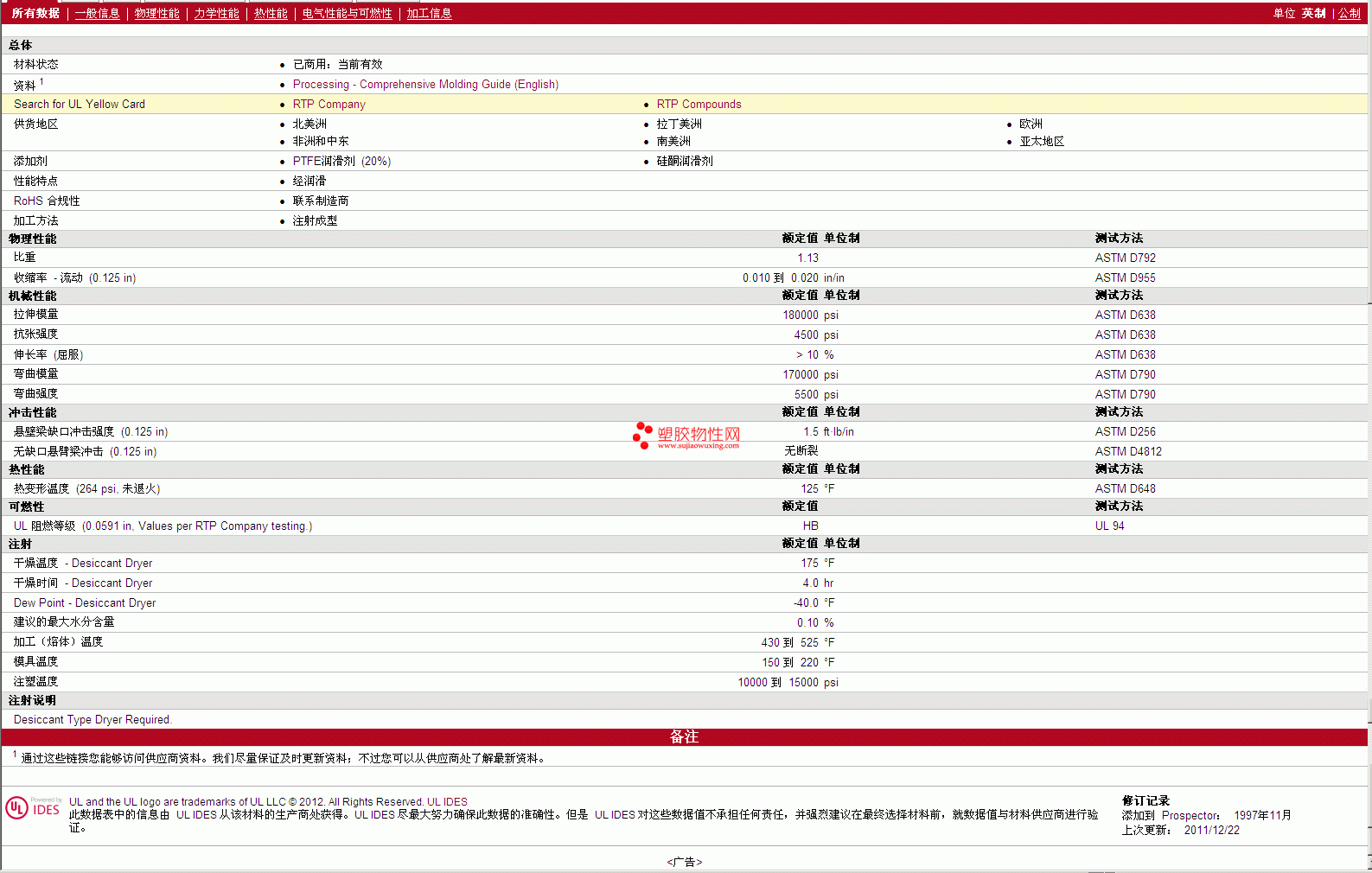
Task: Click the 弯曲强度 value 5500
Action: pos(806,394)
